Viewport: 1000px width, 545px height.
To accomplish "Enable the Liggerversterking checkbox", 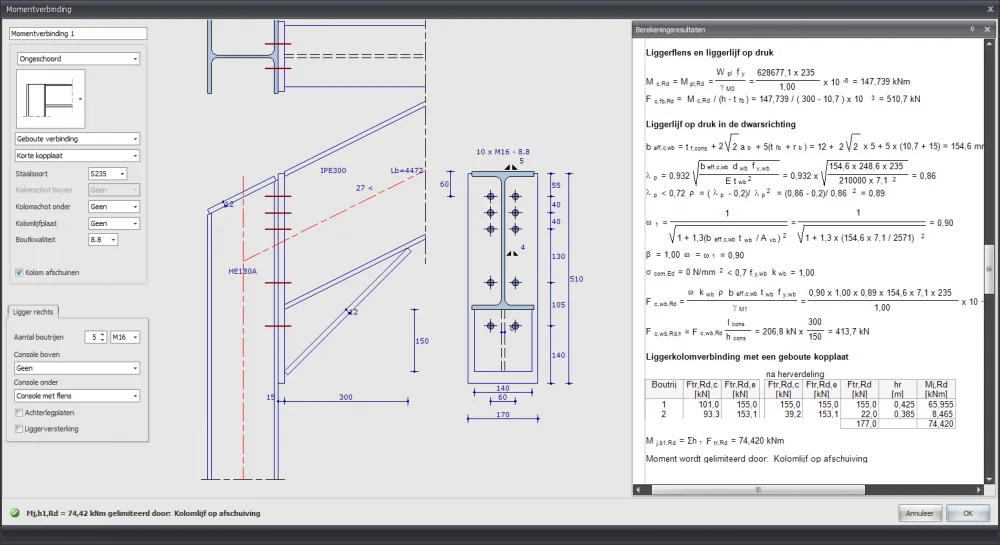I will (x=18, y=429).
